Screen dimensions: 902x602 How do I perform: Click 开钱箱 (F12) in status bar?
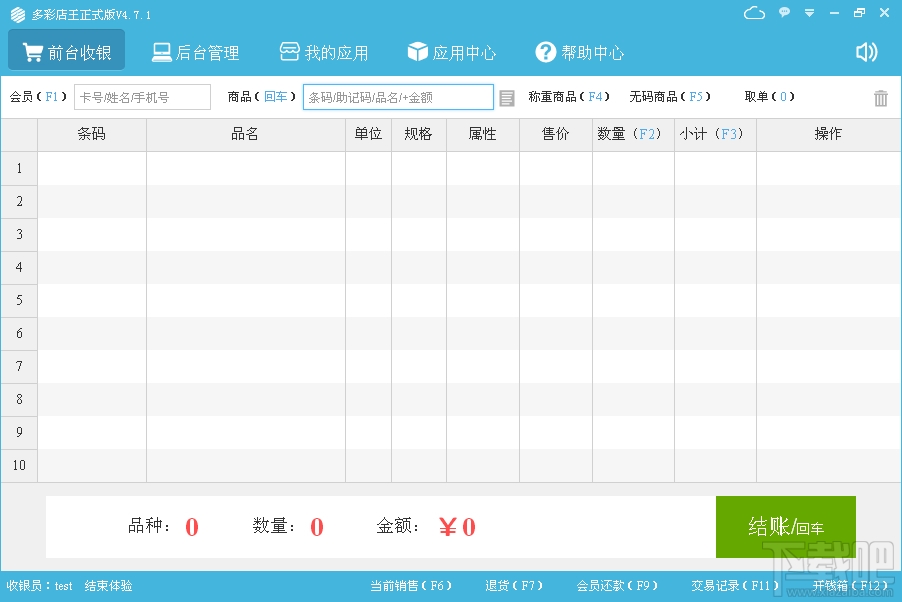852,586
